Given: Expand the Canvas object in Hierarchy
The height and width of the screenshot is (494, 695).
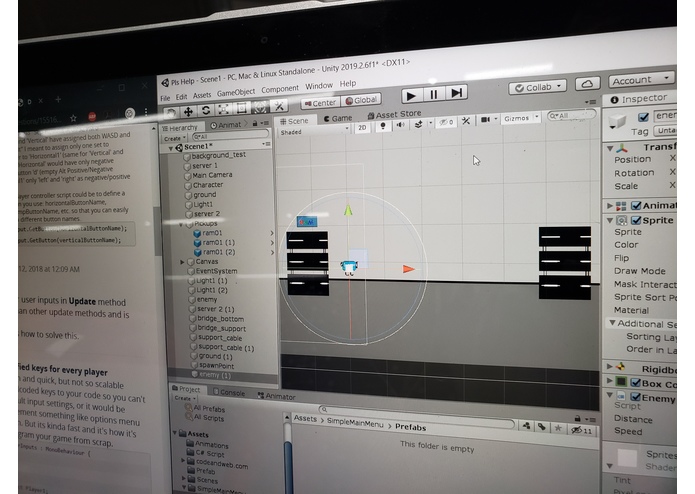Looking at the screenshot, I should (x=182, y=262).
